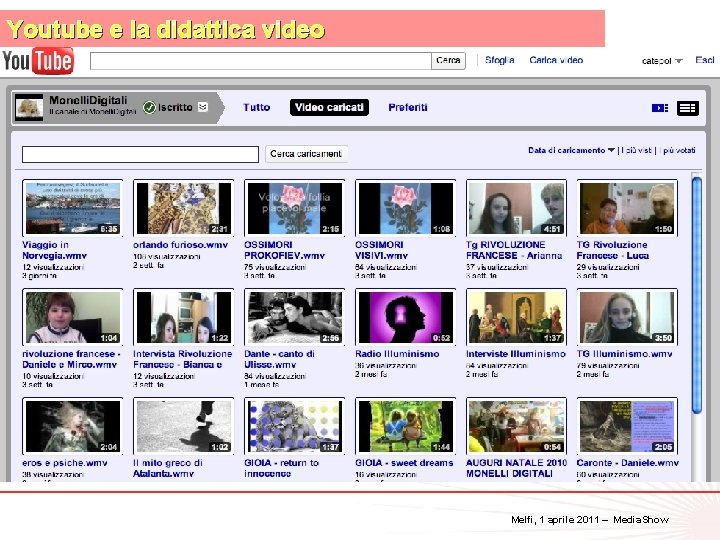Click rivoluzione francese - Daniele e Mirco title
Screen dimensions: 720x540
click(71, 359)
